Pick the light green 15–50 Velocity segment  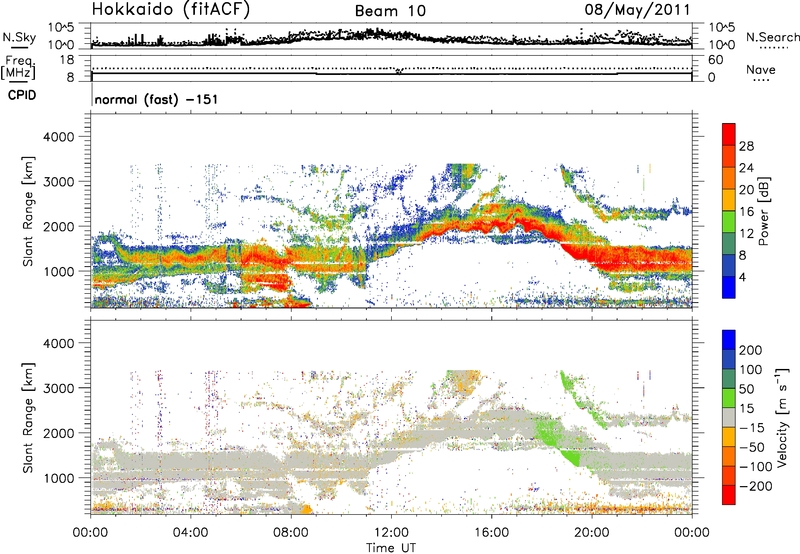(x=729, y=398)
